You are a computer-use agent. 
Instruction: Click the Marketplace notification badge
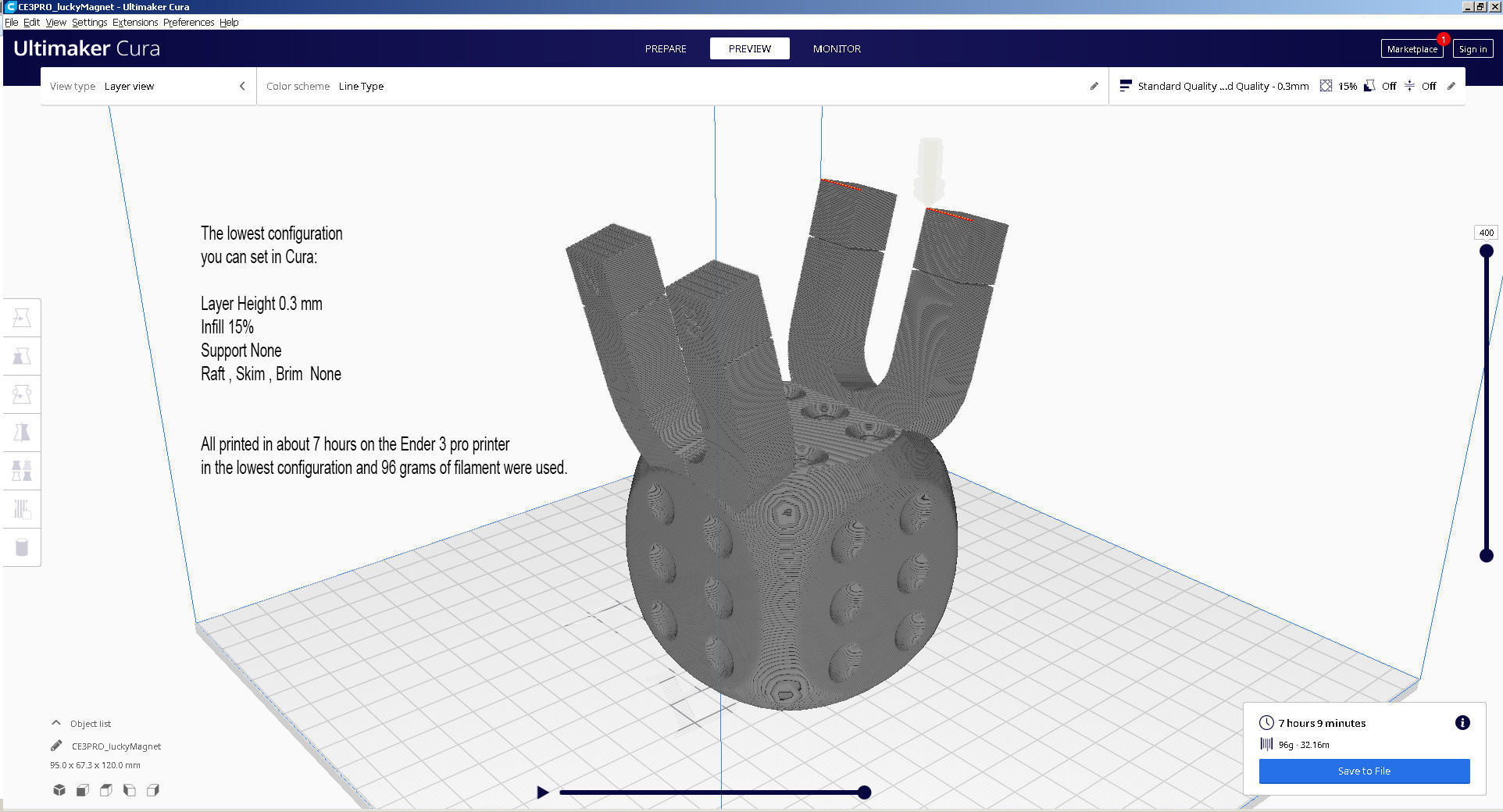[1443, 39]
